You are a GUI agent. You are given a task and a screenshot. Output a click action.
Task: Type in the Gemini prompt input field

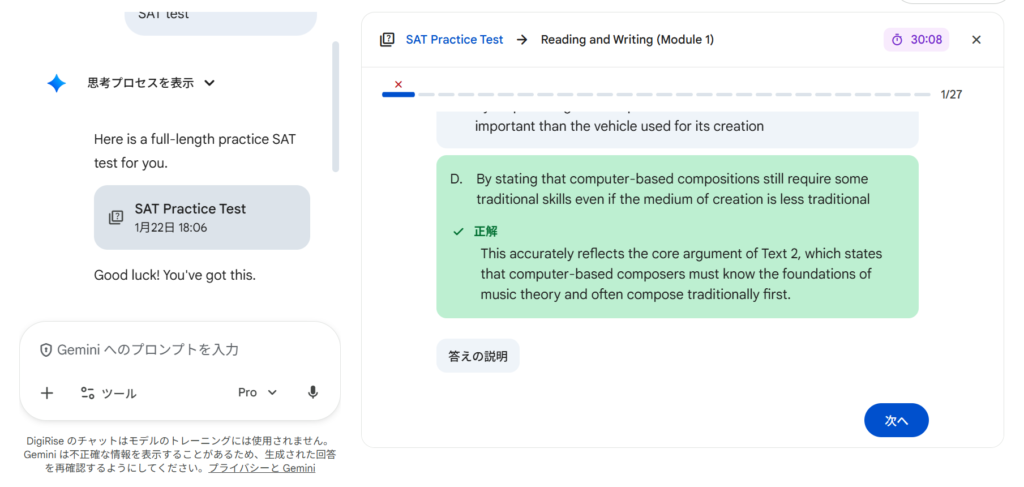(x=180, y=350)
